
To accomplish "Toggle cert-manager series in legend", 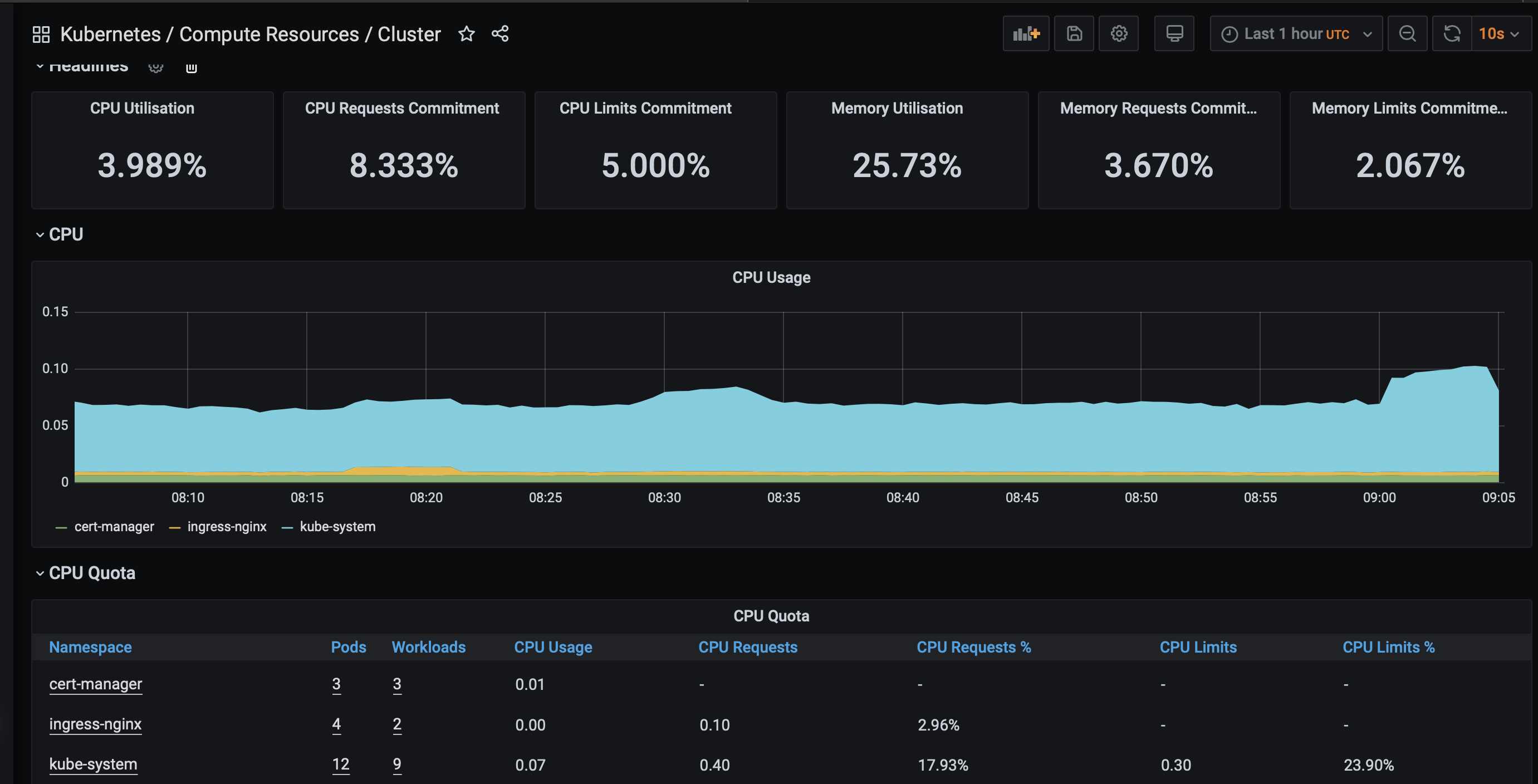I will [x=114, y=527].
